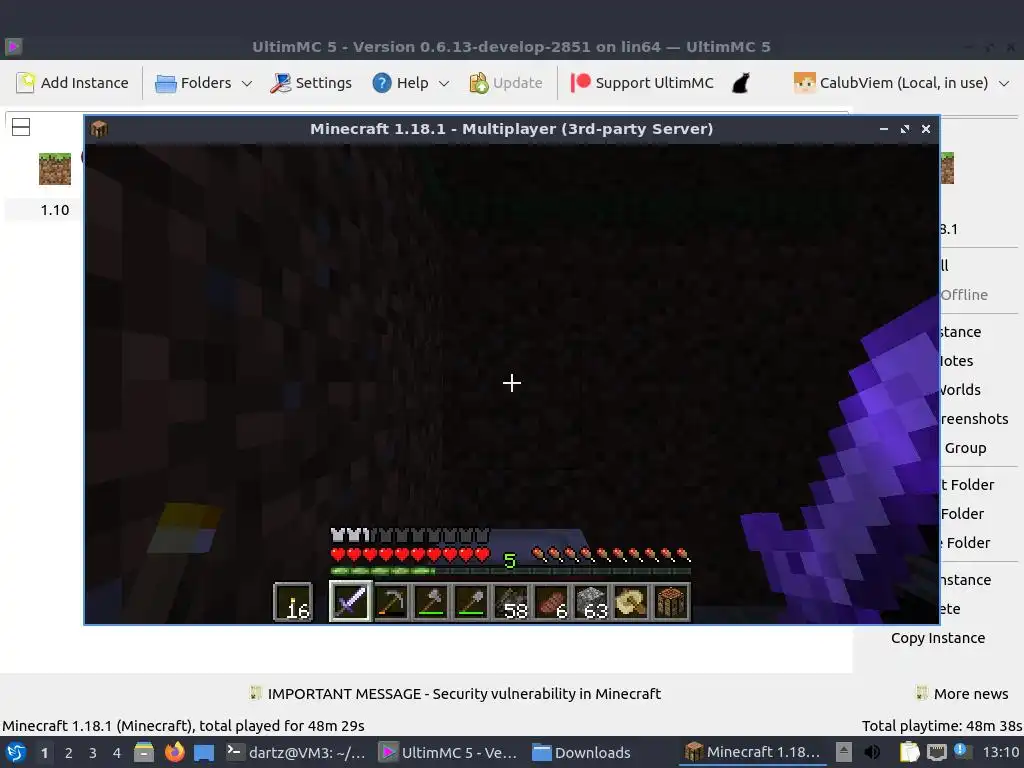The height and width of the screenshot is (768, 1024).
Task: Select the 1.10 instance grass block icon
Action: pyautogui.click(x=55, y=169)
